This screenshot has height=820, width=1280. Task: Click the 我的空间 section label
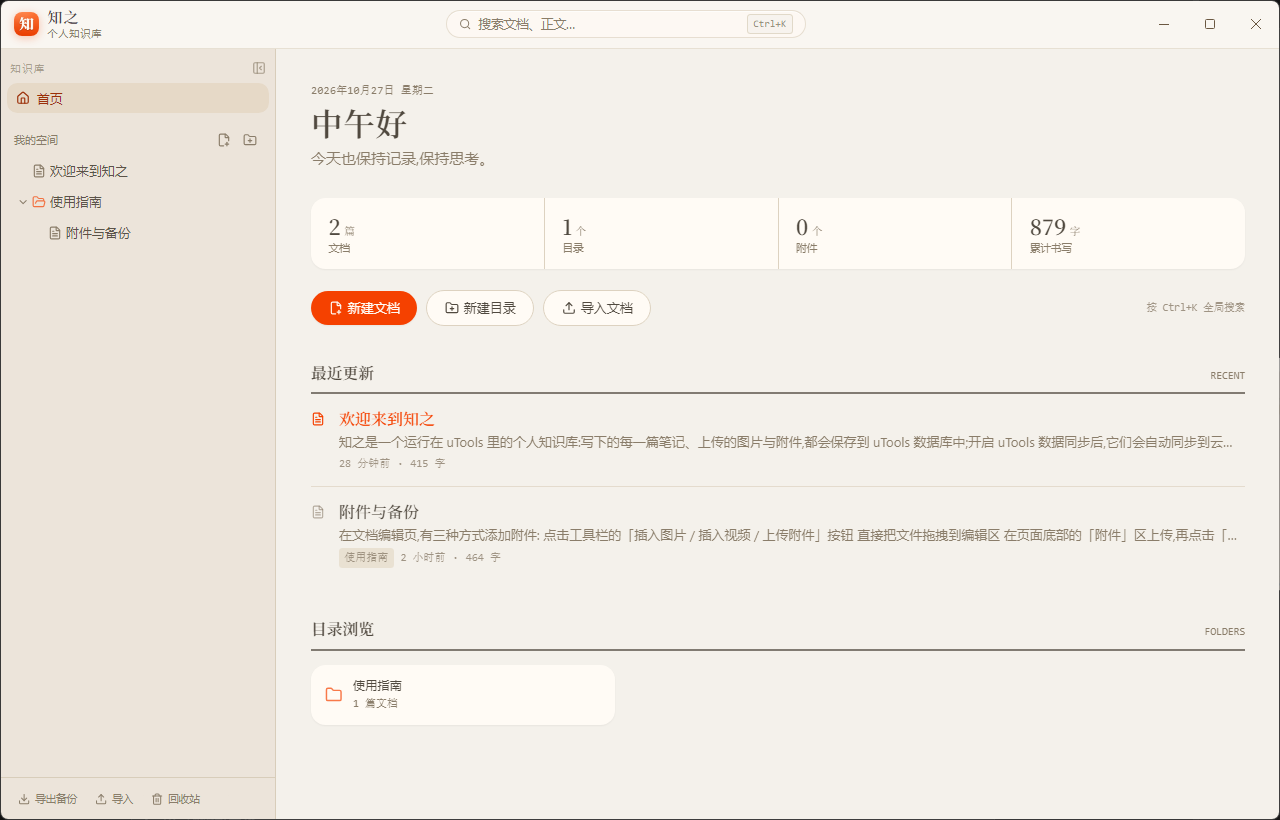click(36, 140)
